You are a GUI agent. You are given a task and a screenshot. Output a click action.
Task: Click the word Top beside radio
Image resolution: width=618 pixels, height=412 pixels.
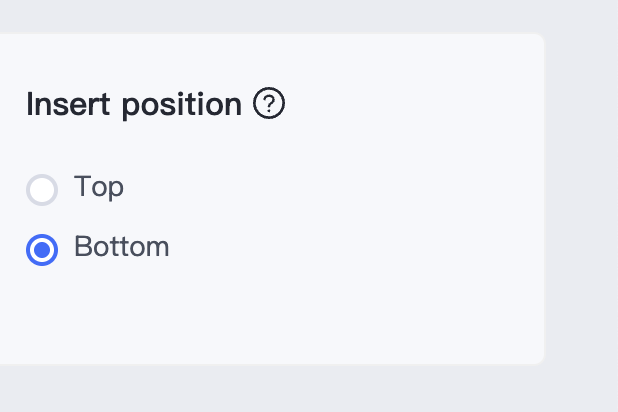pos(99,187)
